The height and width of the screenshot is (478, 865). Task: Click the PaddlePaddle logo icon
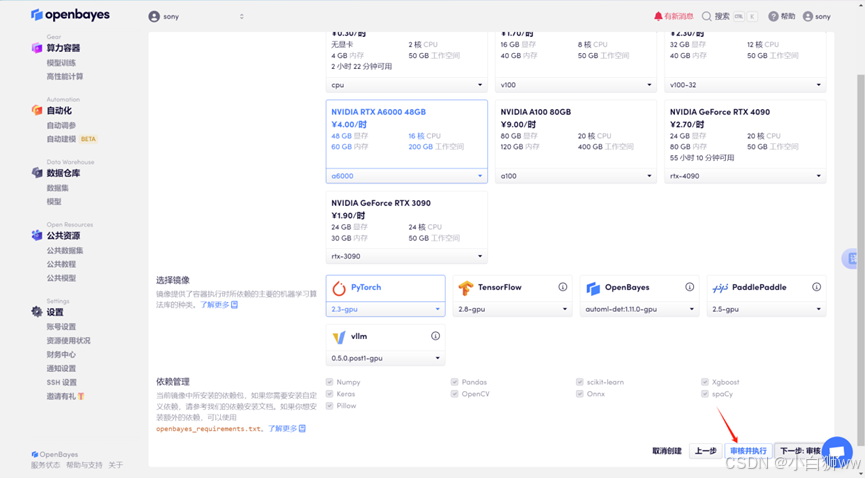click(x=720, y=288)
